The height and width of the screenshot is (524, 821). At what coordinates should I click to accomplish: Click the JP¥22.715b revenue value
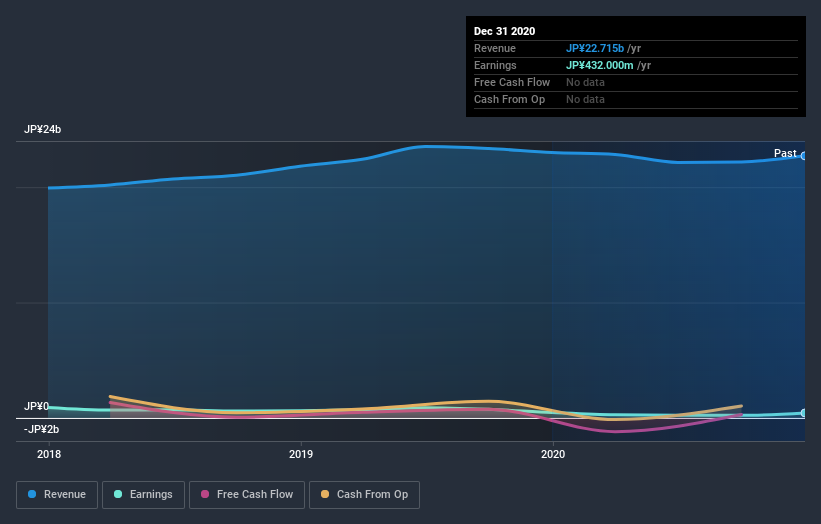595,48
